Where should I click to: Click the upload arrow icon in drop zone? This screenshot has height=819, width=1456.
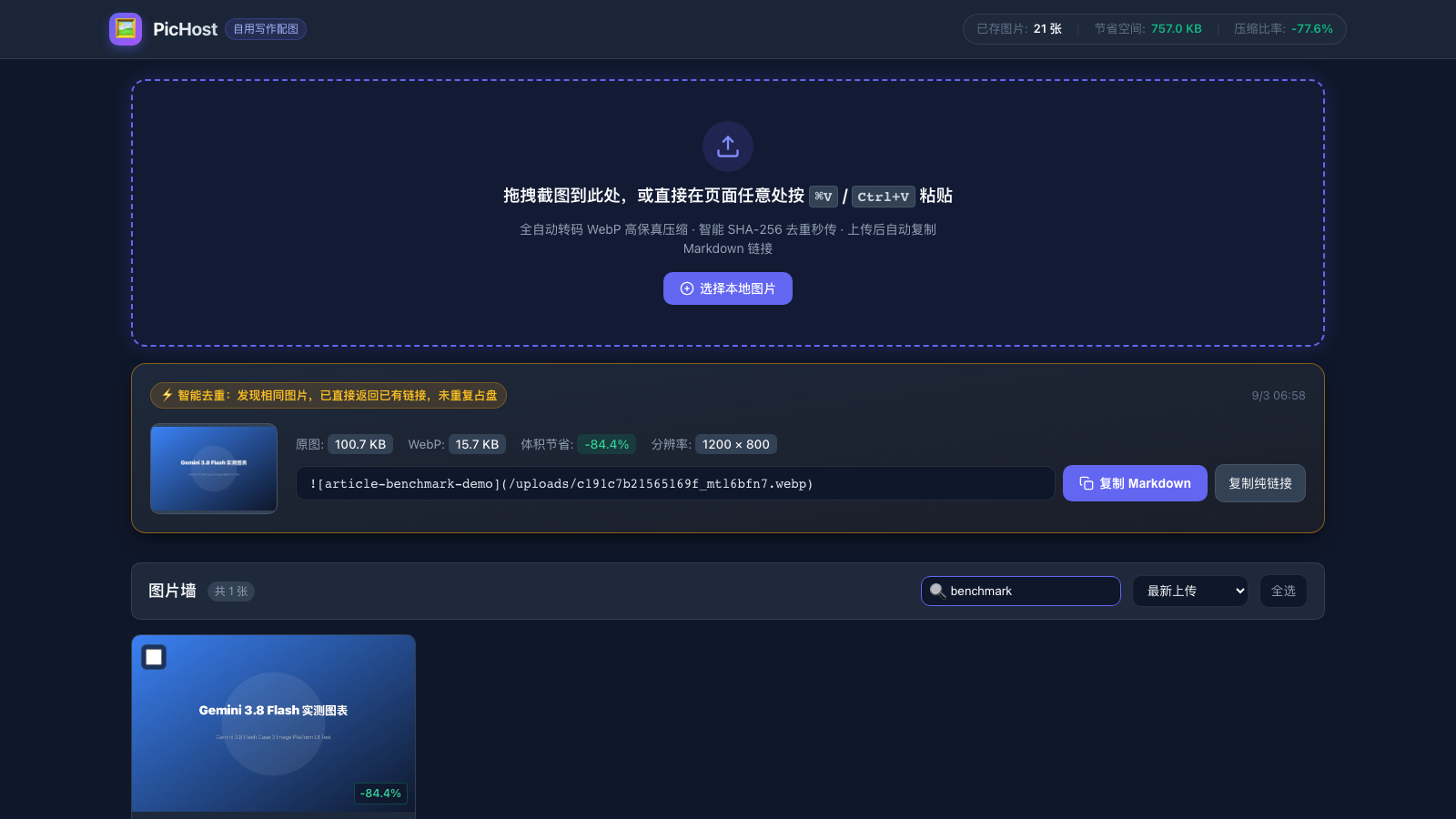point(728,147)
